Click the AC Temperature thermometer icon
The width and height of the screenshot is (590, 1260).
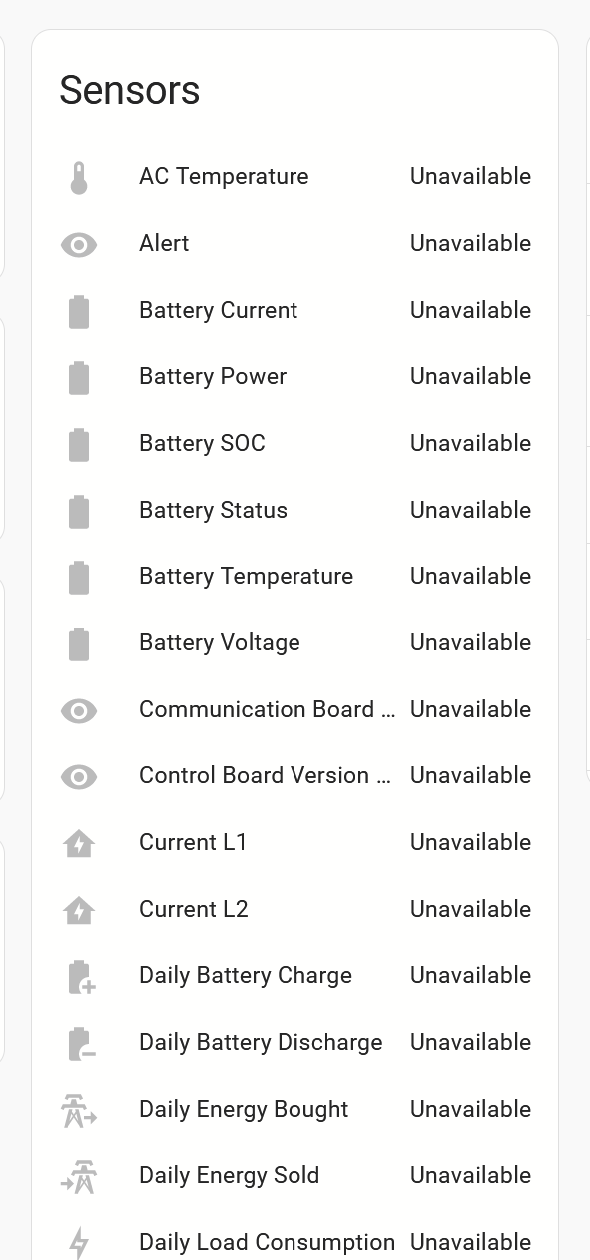[x=79, y=177]
